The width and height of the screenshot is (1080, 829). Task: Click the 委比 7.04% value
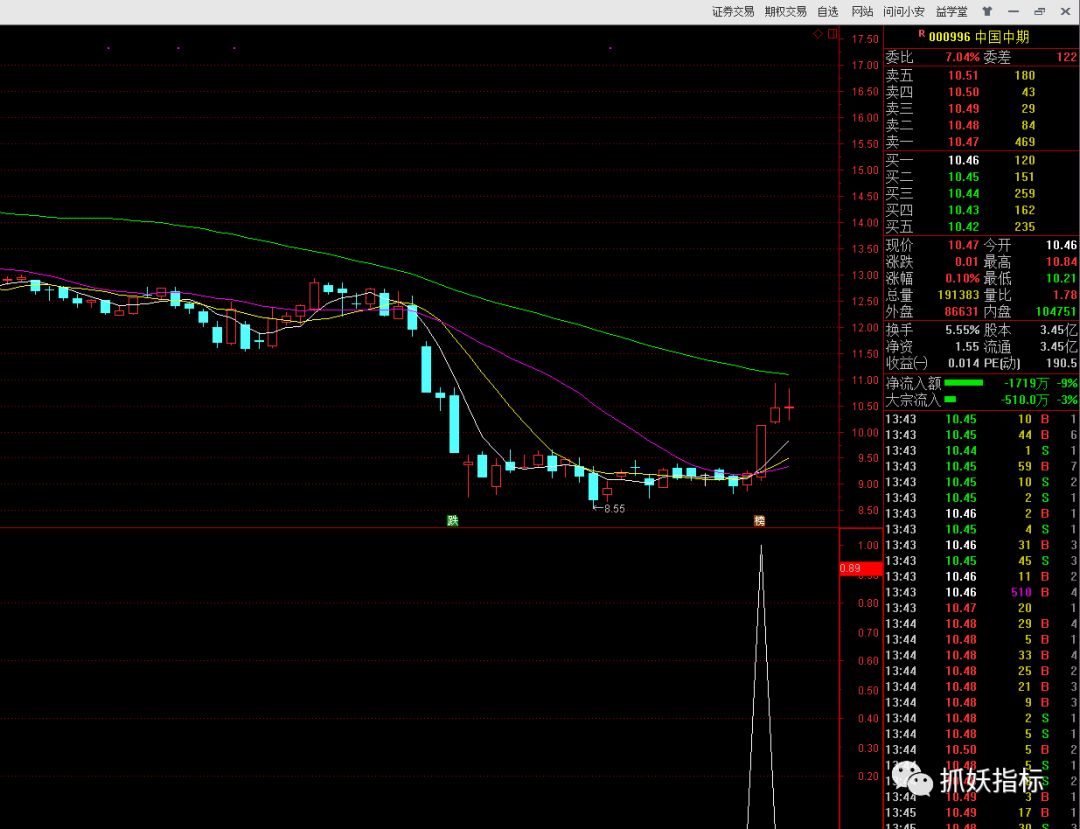pyautogui.click(x=962, y=58)
